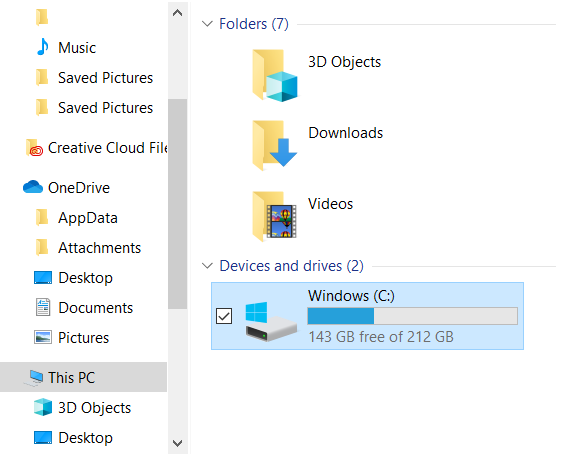
Task: Click the Windows (C:) drive icon
Action: [271, 321]
